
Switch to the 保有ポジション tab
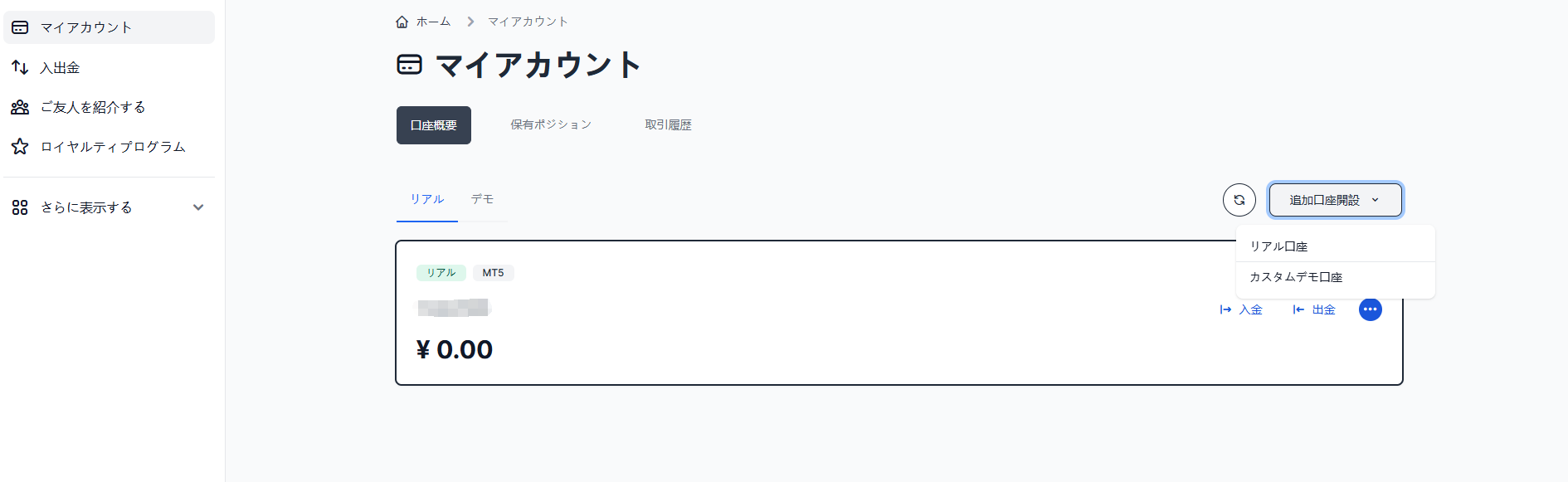point(551,124)
